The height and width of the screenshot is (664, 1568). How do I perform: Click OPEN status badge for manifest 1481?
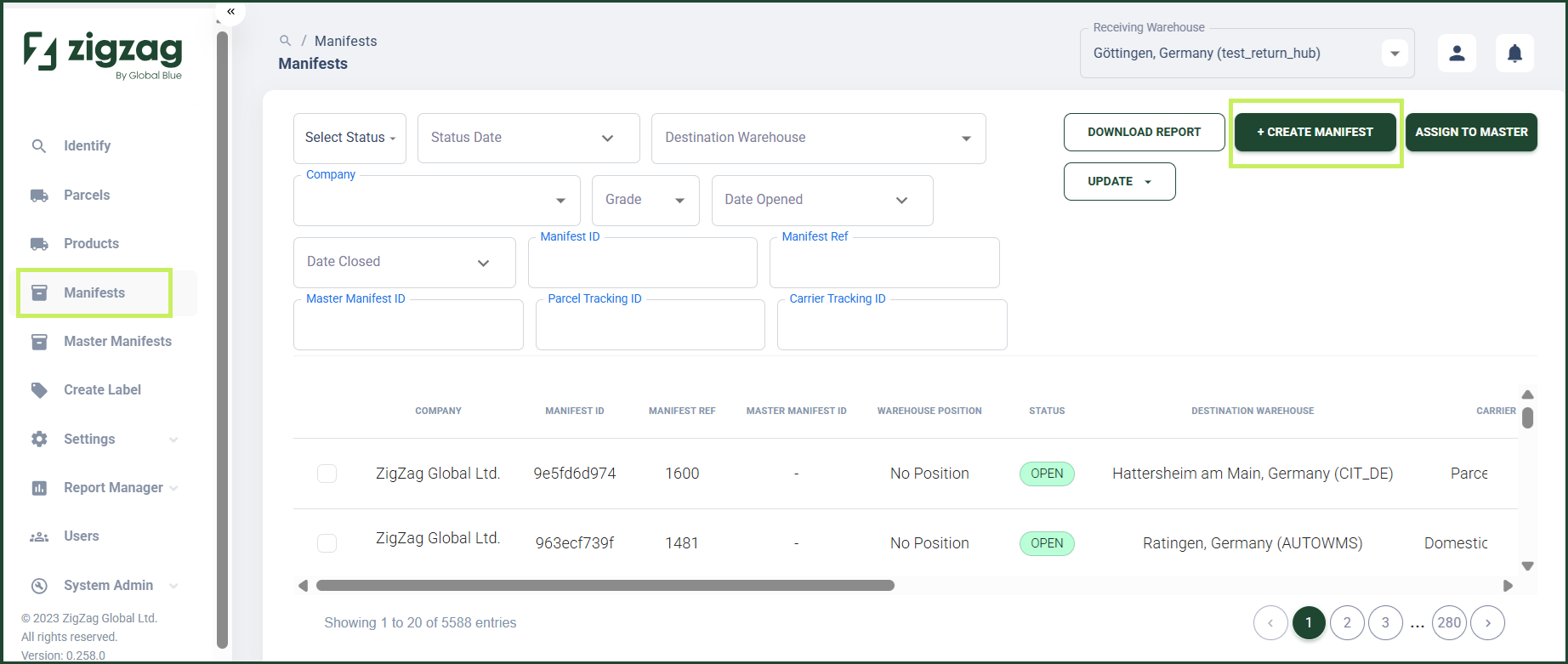(x=1047, y=543)
